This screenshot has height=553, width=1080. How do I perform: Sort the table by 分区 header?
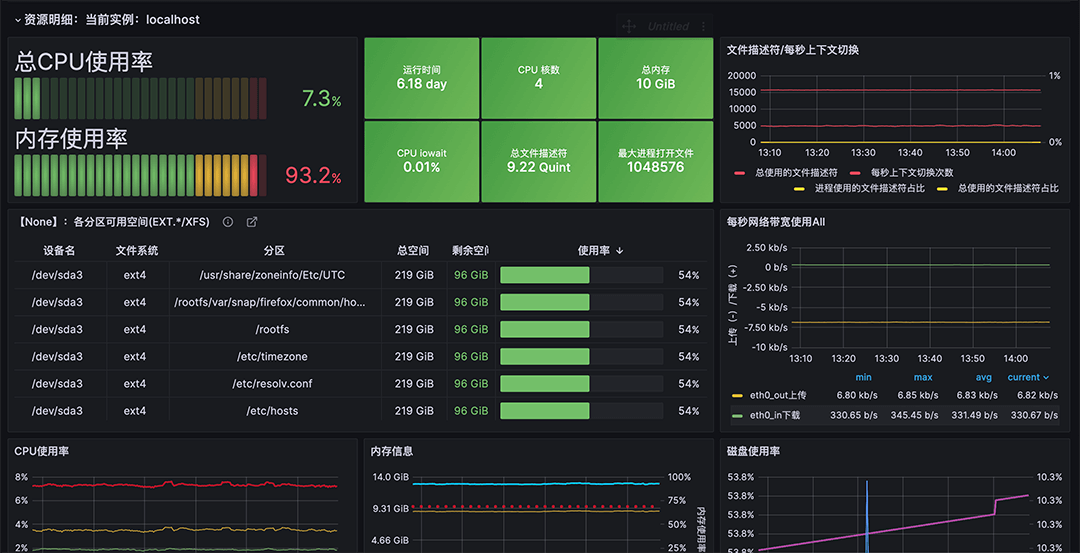pyautogui.click(x=274, y=251)
